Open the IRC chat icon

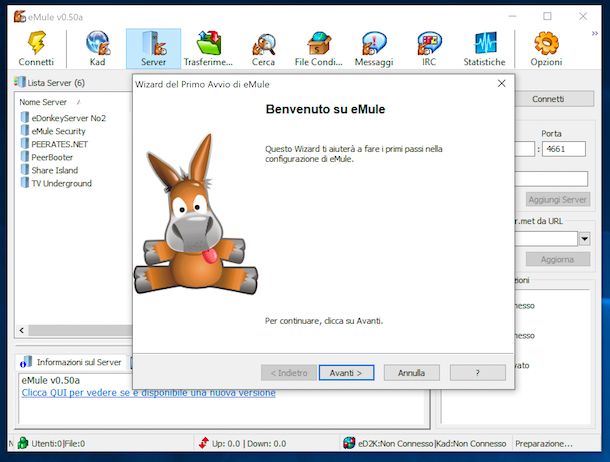pos(429,43)
